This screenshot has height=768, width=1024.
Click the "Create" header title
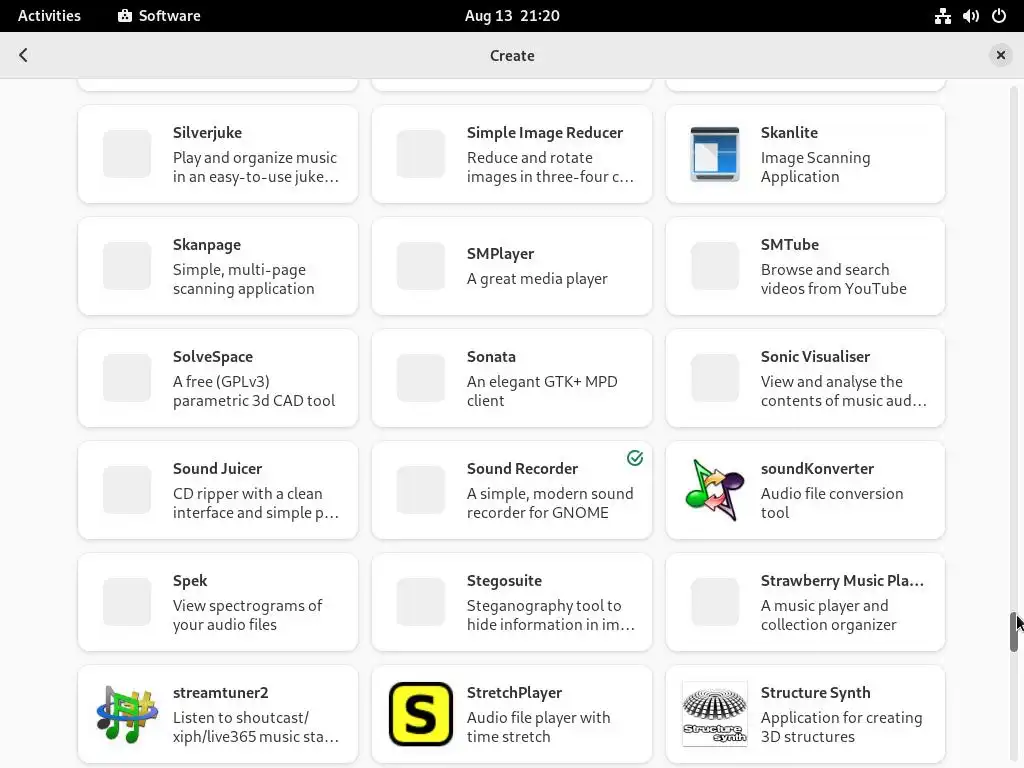click(512, 56)
